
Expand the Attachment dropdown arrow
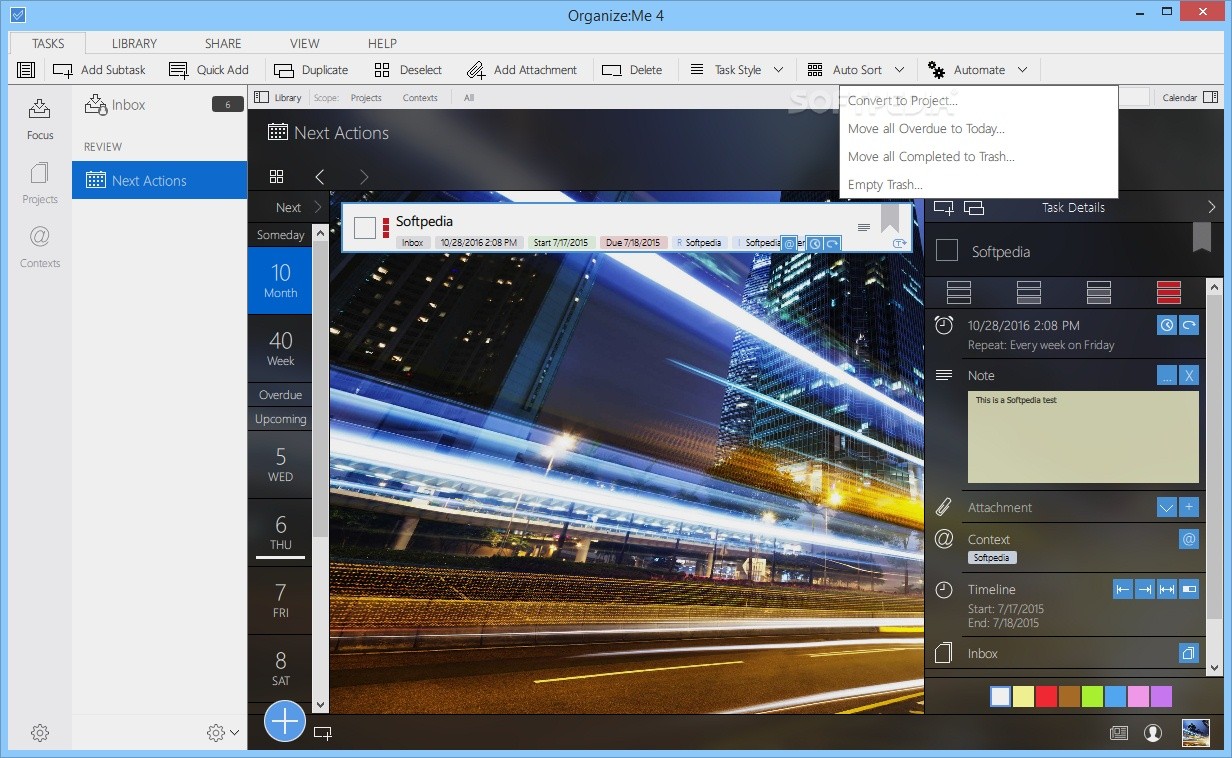coord(1167,507)
